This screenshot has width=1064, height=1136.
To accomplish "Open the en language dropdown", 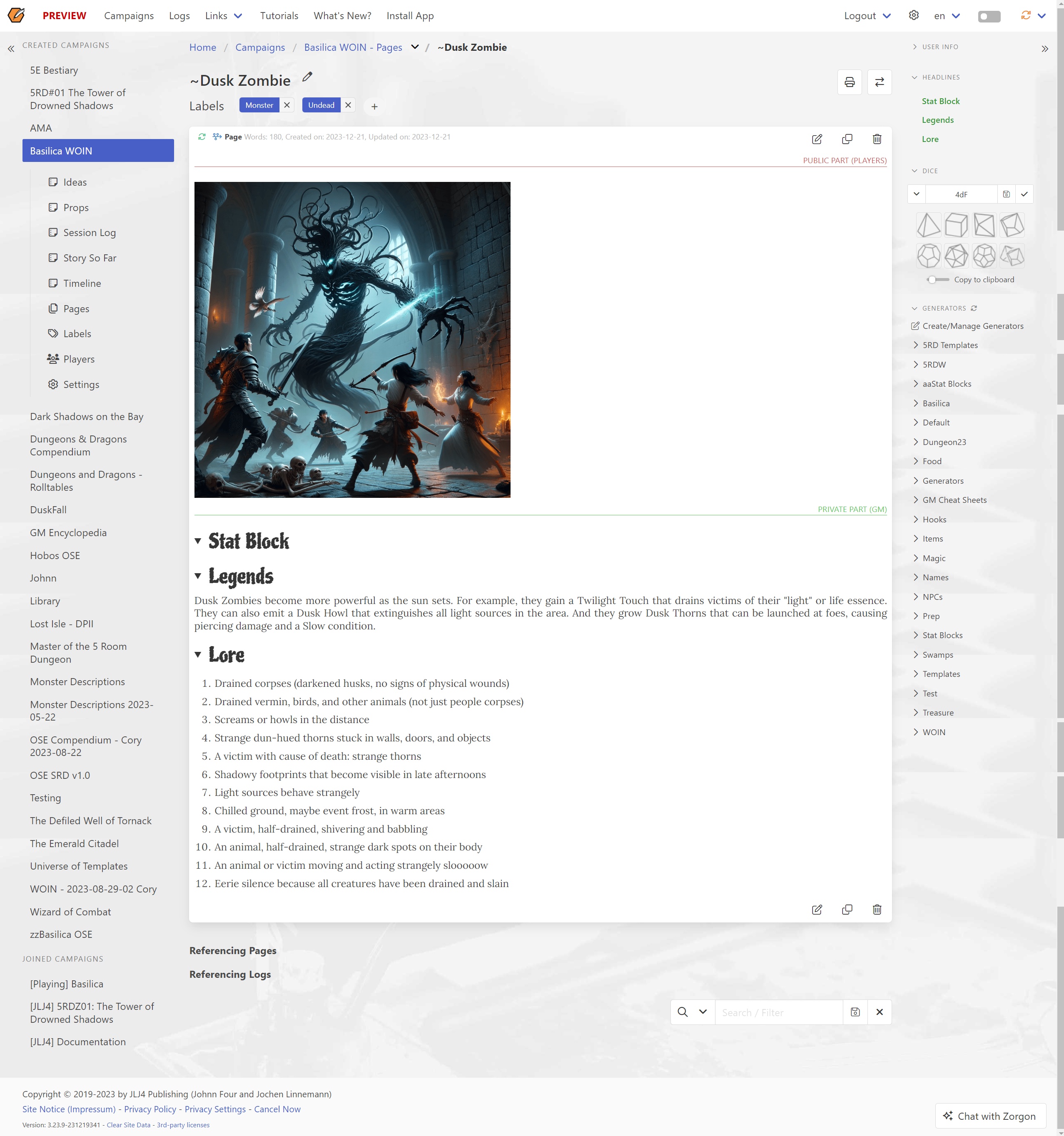I will point(947,16).
